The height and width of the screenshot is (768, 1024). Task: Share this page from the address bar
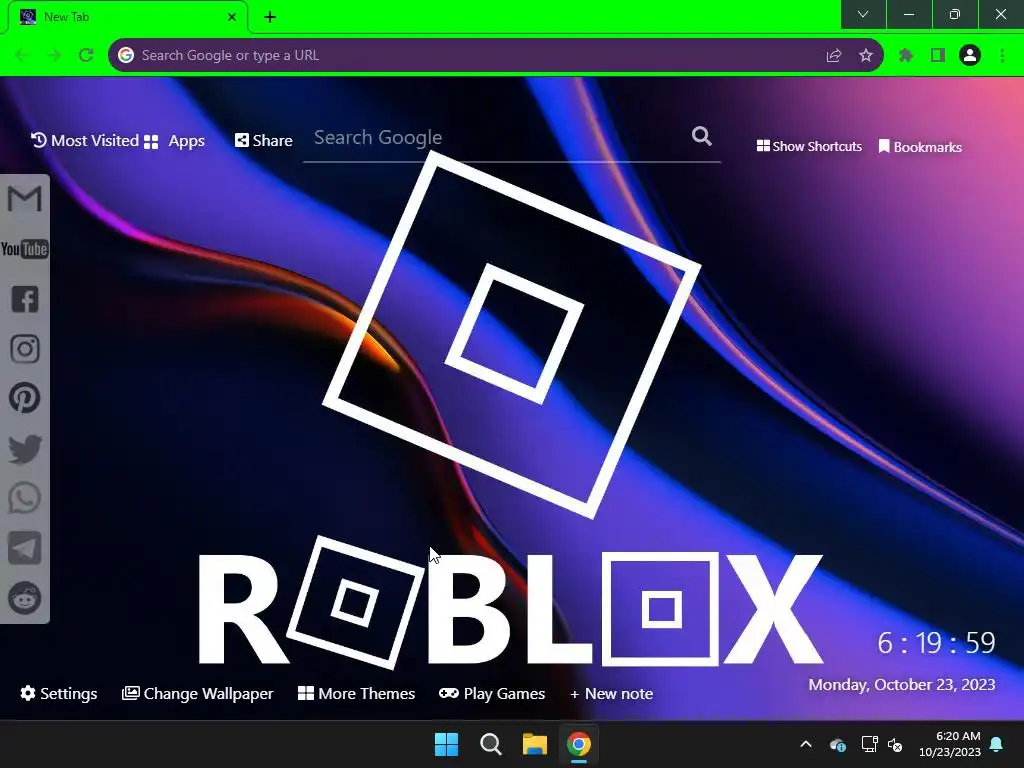833,56
